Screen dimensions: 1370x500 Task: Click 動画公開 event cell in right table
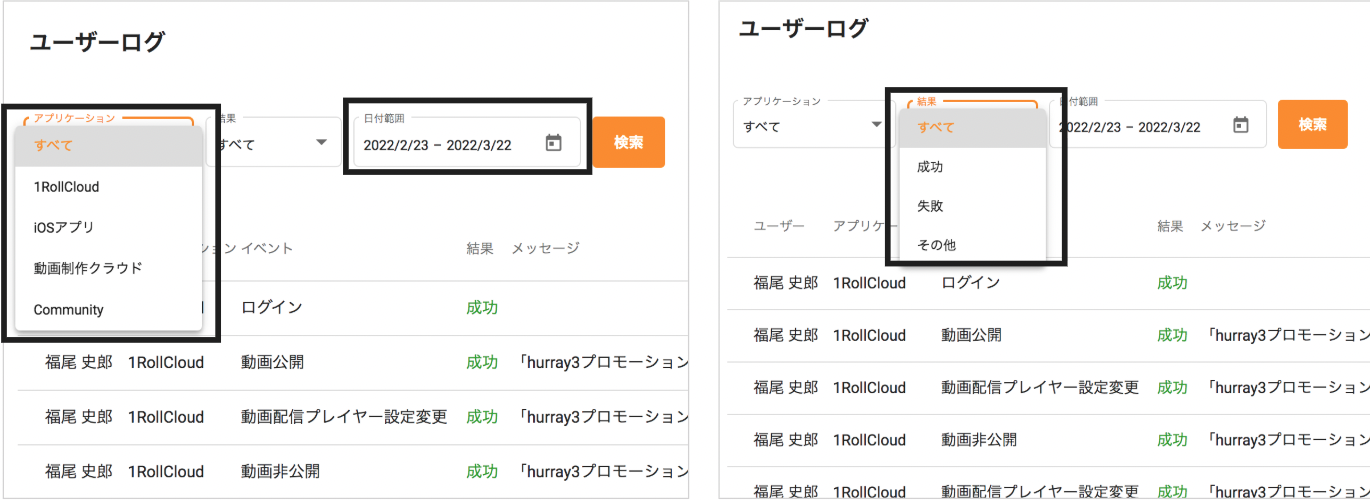[x=972, y=335]
